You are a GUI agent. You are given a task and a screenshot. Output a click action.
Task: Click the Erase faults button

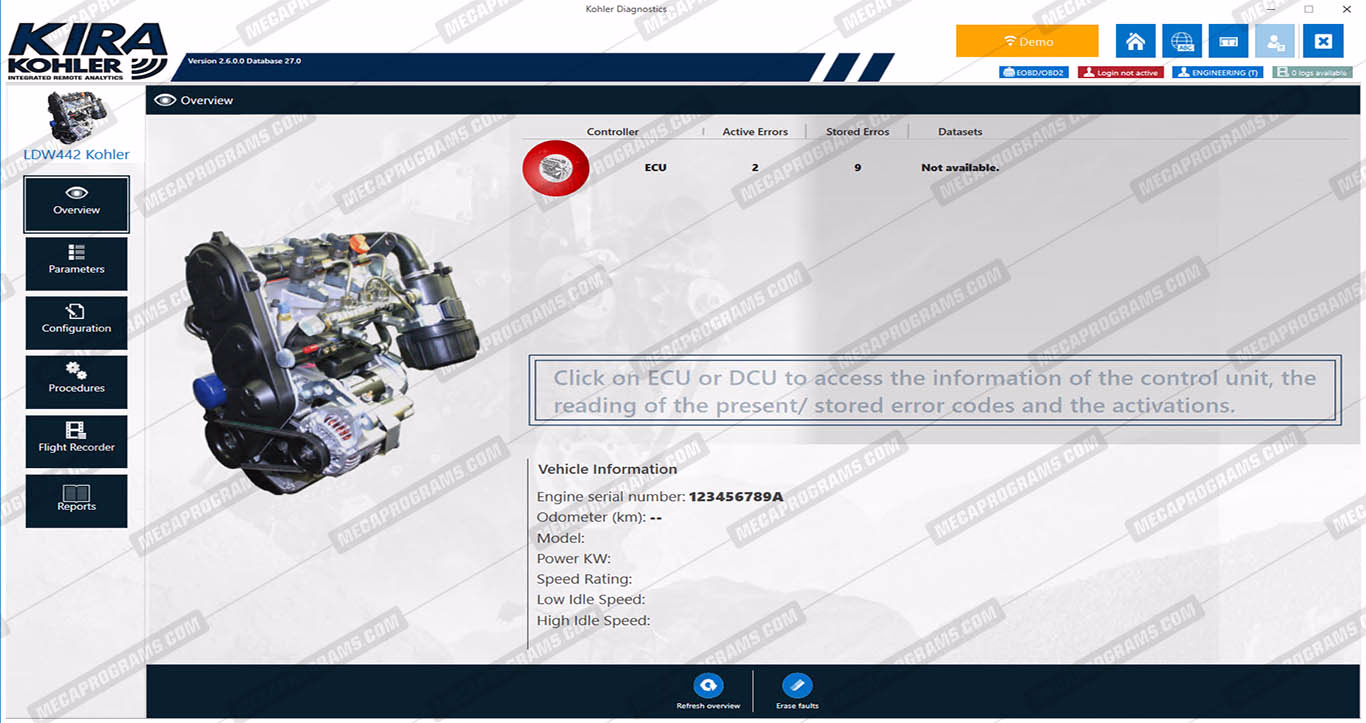(x=797, y=691)
